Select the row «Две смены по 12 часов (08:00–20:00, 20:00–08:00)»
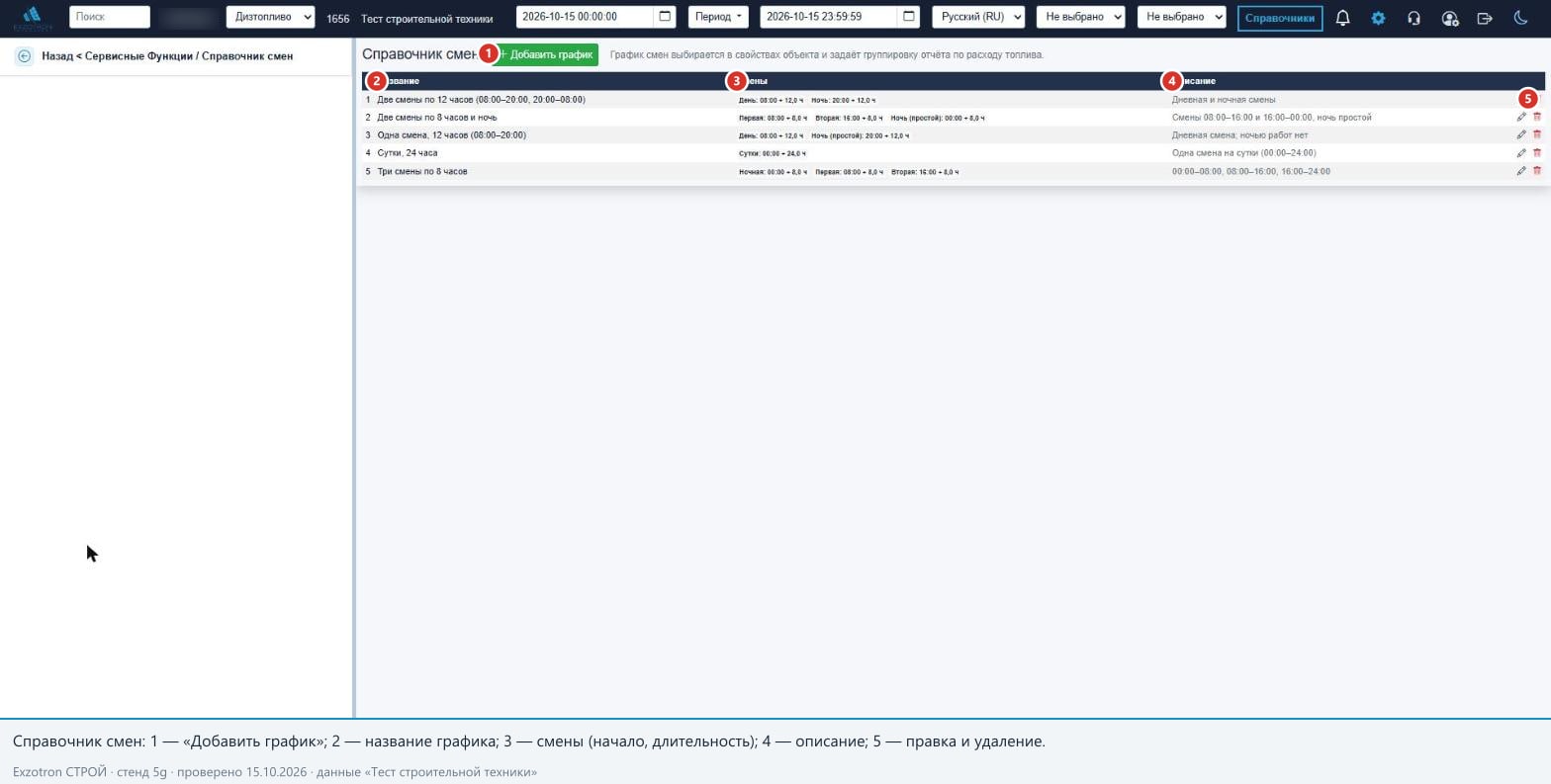1551x784 pixels. point(952,100)
